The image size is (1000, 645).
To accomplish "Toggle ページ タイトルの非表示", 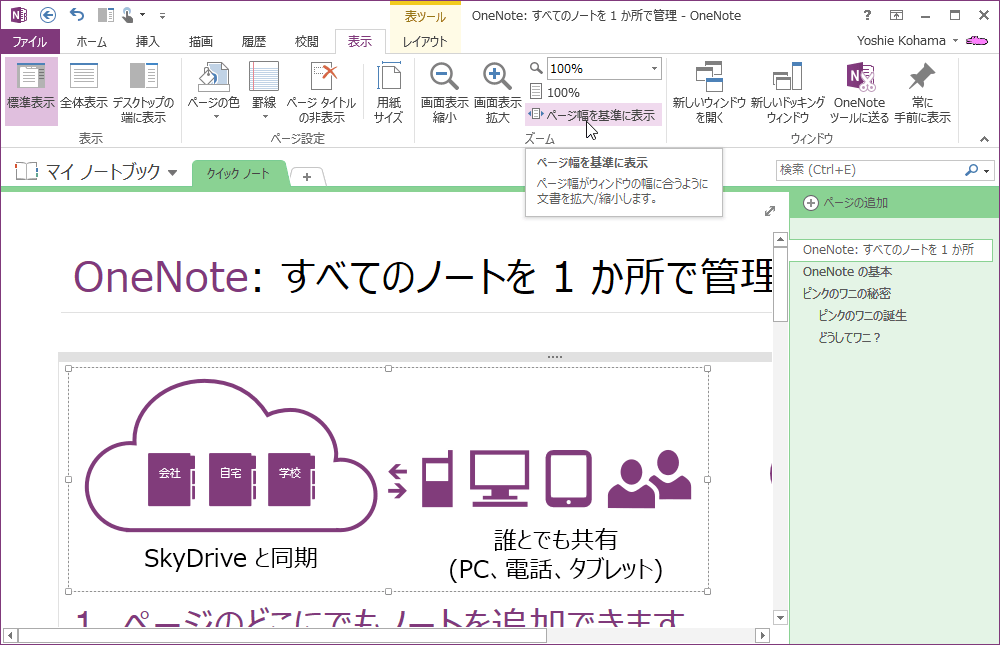I will pos(321,91).
